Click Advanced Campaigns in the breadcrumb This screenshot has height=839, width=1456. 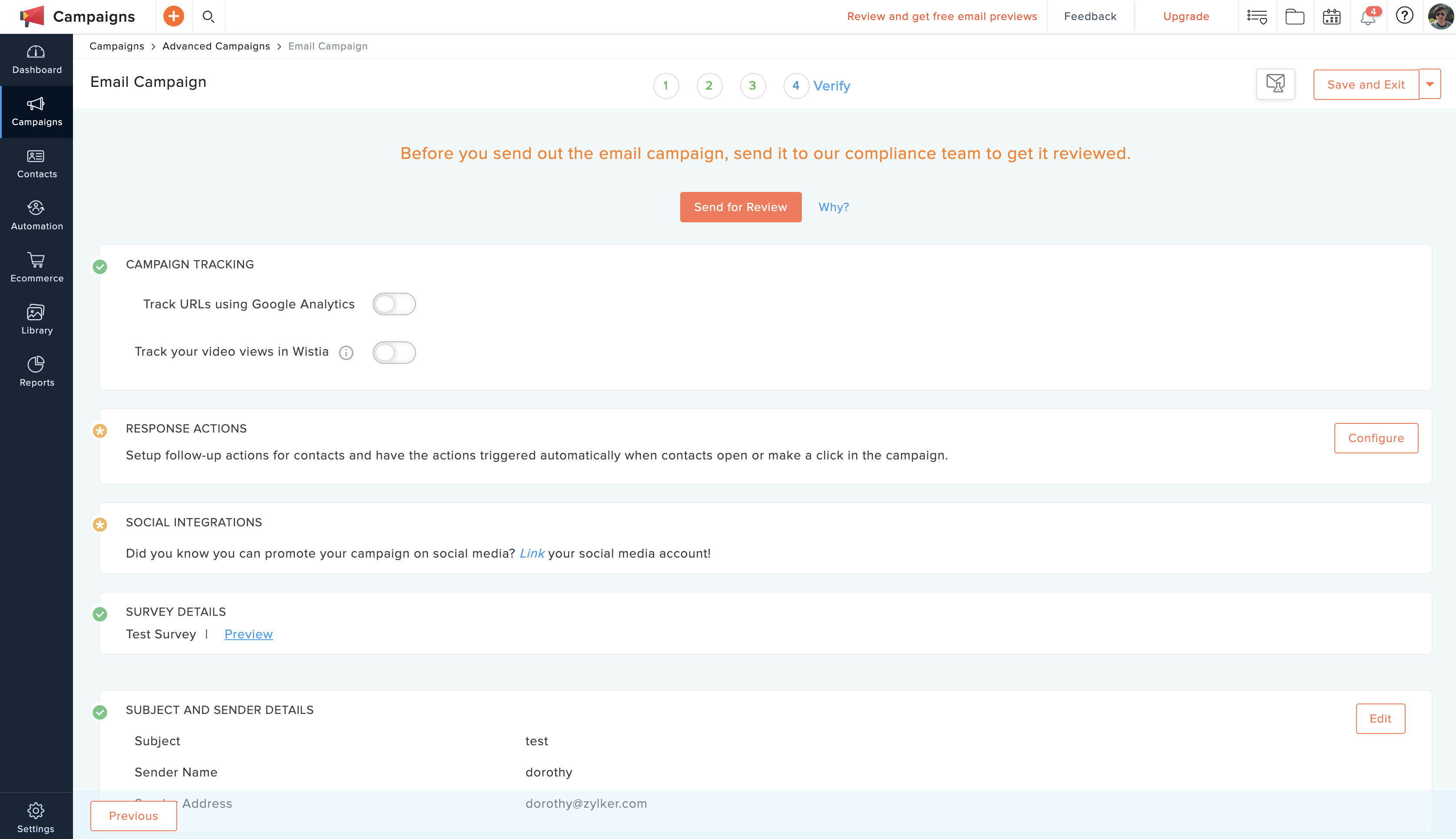tap(216, 46)
